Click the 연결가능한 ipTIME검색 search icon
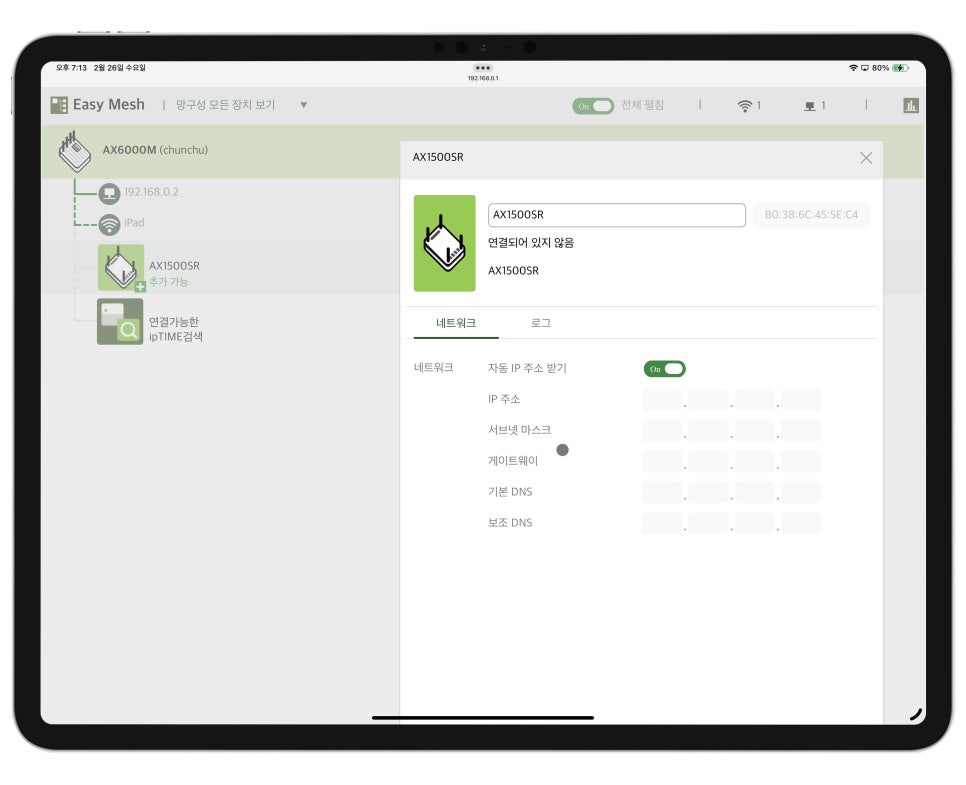This screenshot has height=785, width=966. click(x=120, y=322)
